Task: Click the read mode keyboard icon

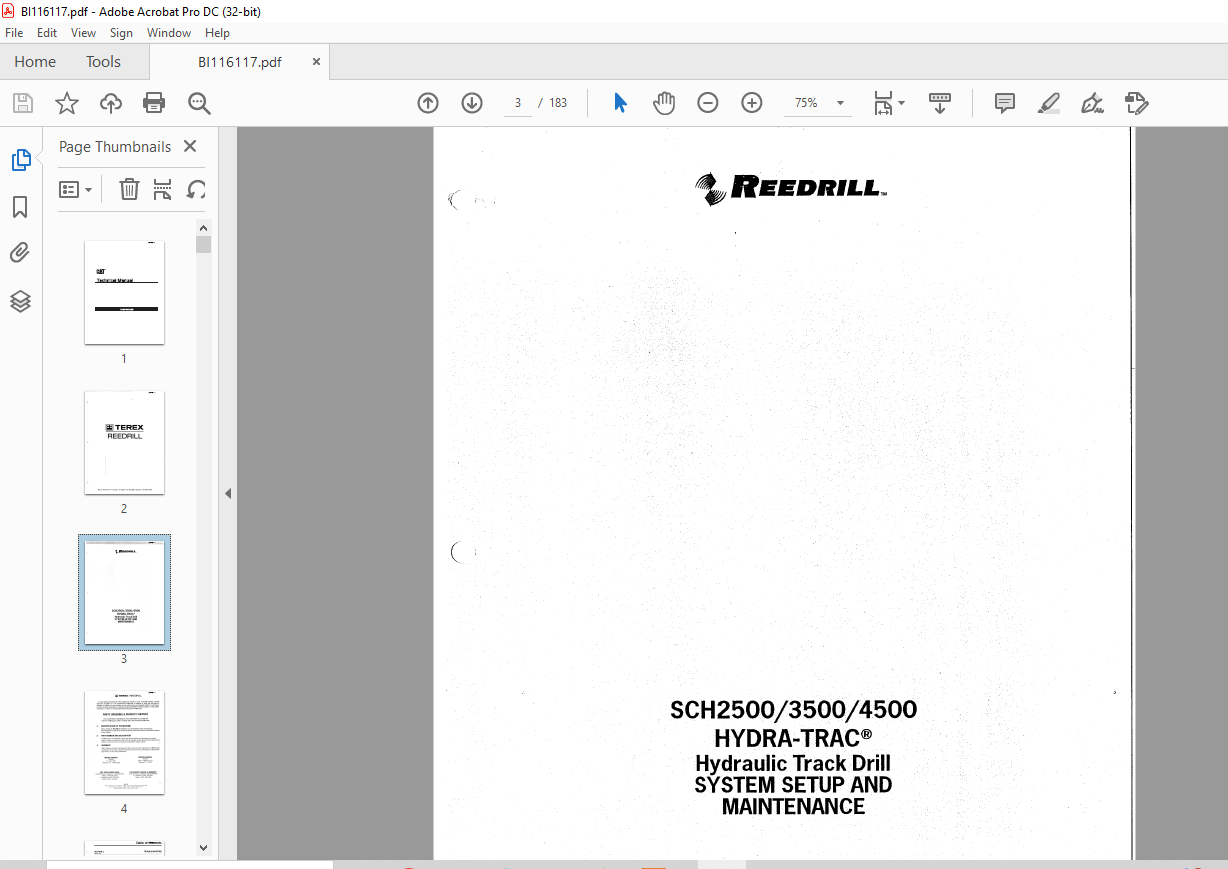Action: 940,103
